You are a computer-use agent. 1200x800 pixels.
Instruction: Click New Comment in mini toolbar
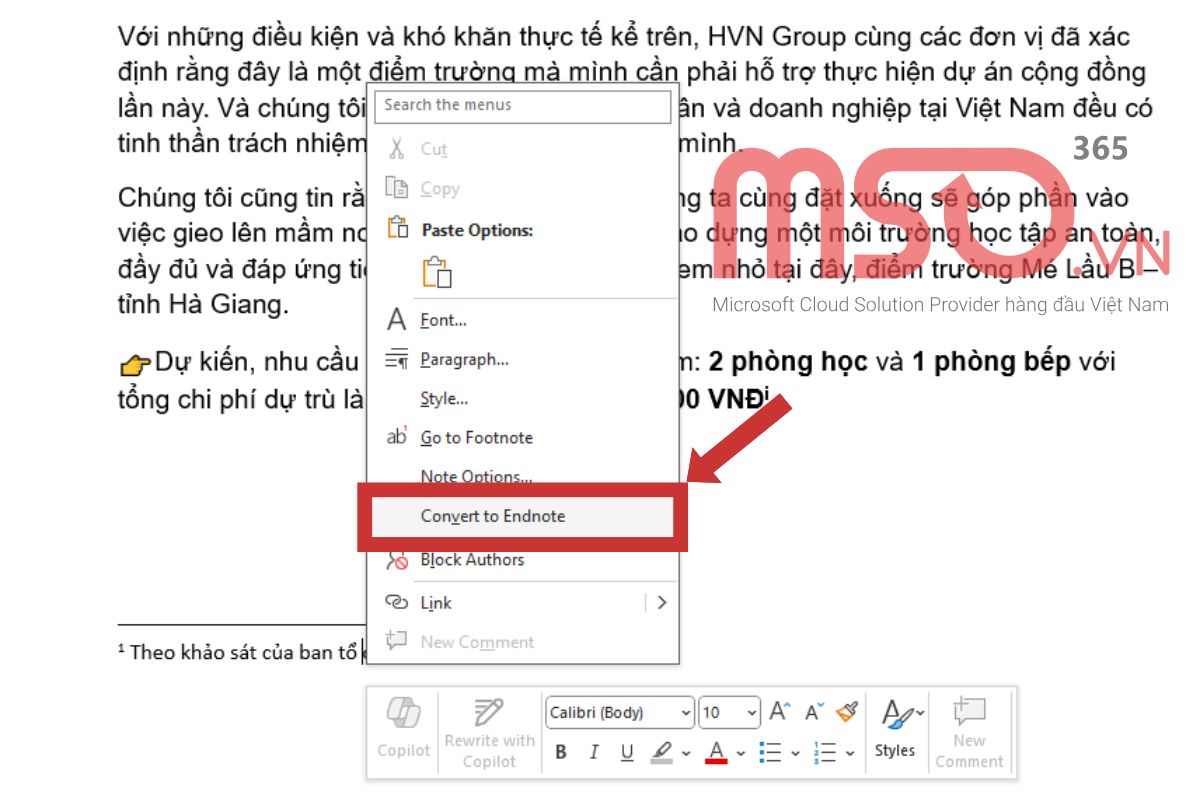coord(969,733)
